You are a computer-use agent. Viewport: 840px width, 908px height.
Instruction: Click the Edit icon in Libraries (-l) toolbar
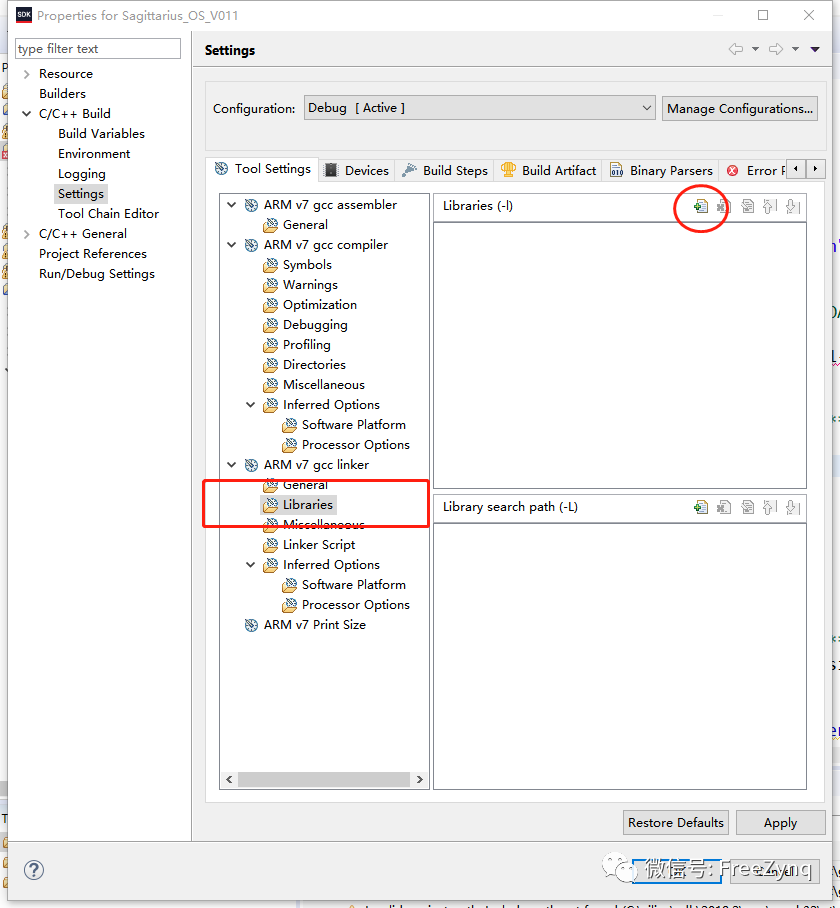coord(747,206)
